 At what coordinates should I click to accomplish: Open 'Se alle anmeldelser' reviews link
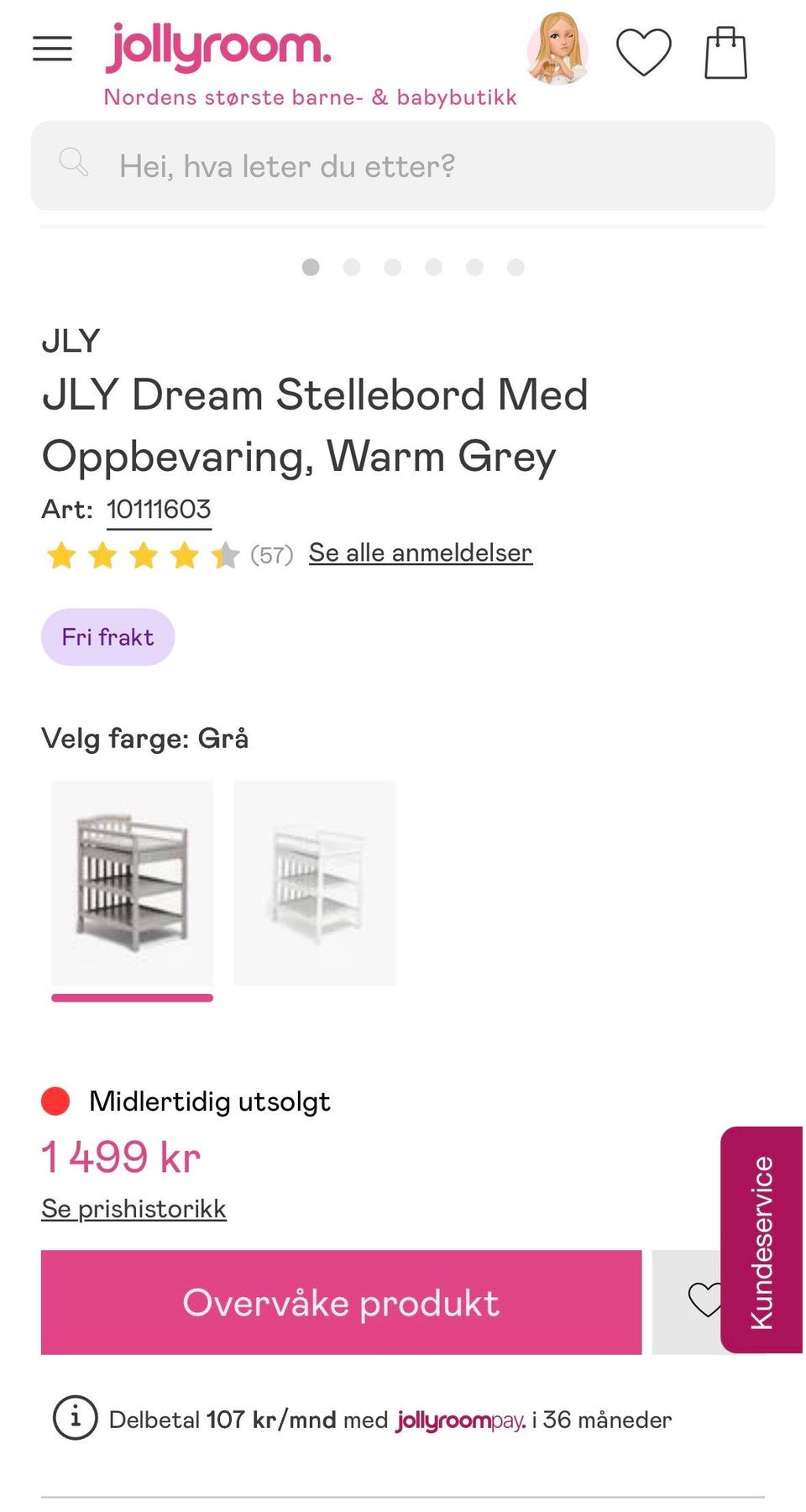pos(421,552)
